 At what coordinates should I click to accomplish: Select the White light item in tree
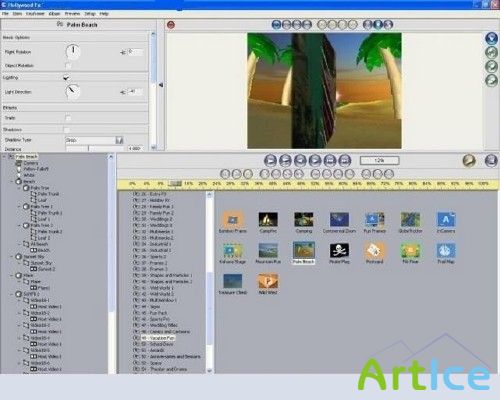29,175
